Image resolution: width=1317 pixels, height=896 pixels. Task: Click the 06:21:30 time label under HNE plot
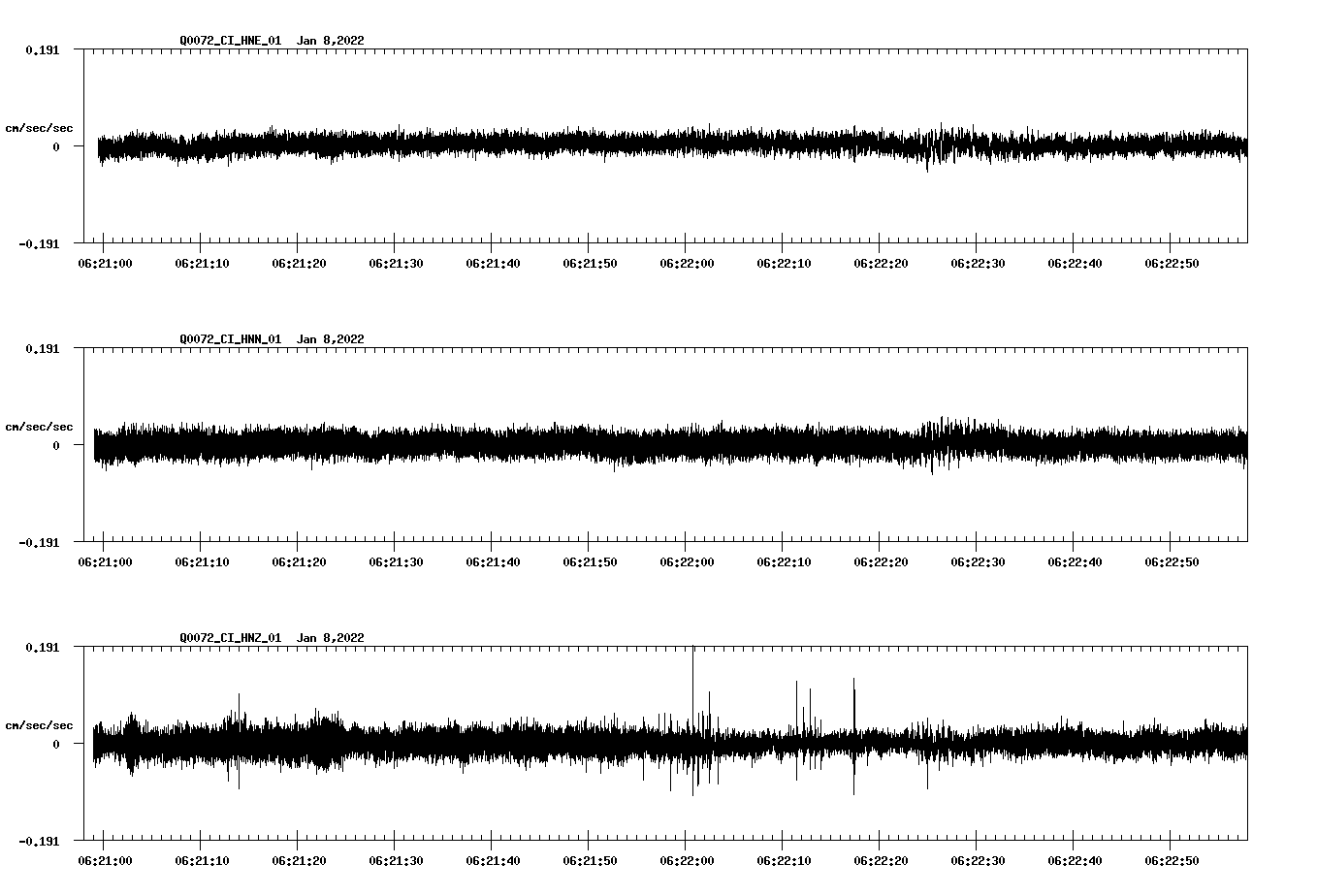click(x=396, y=264)
